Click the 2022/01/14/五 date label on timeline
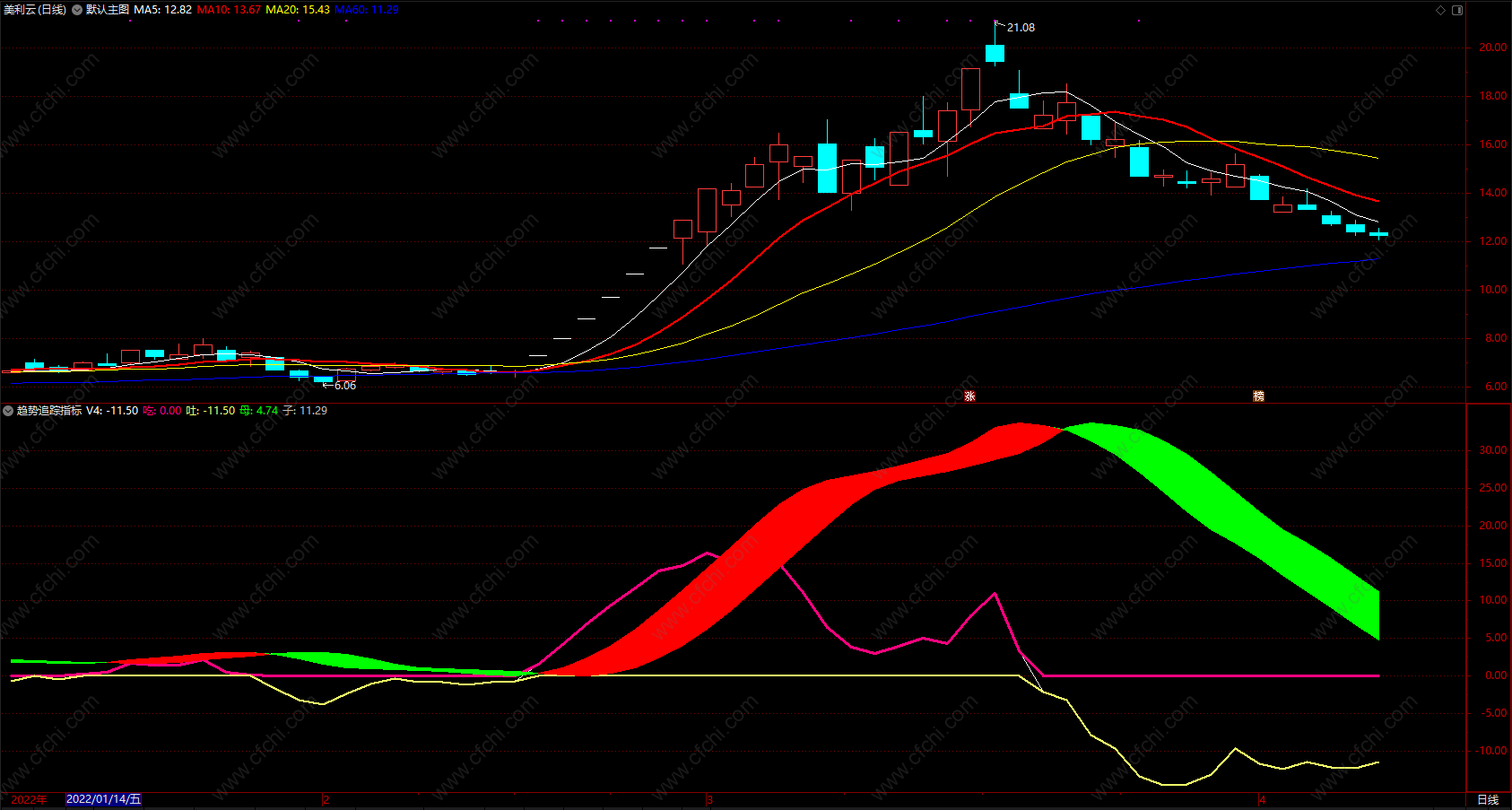 (104, 799)
